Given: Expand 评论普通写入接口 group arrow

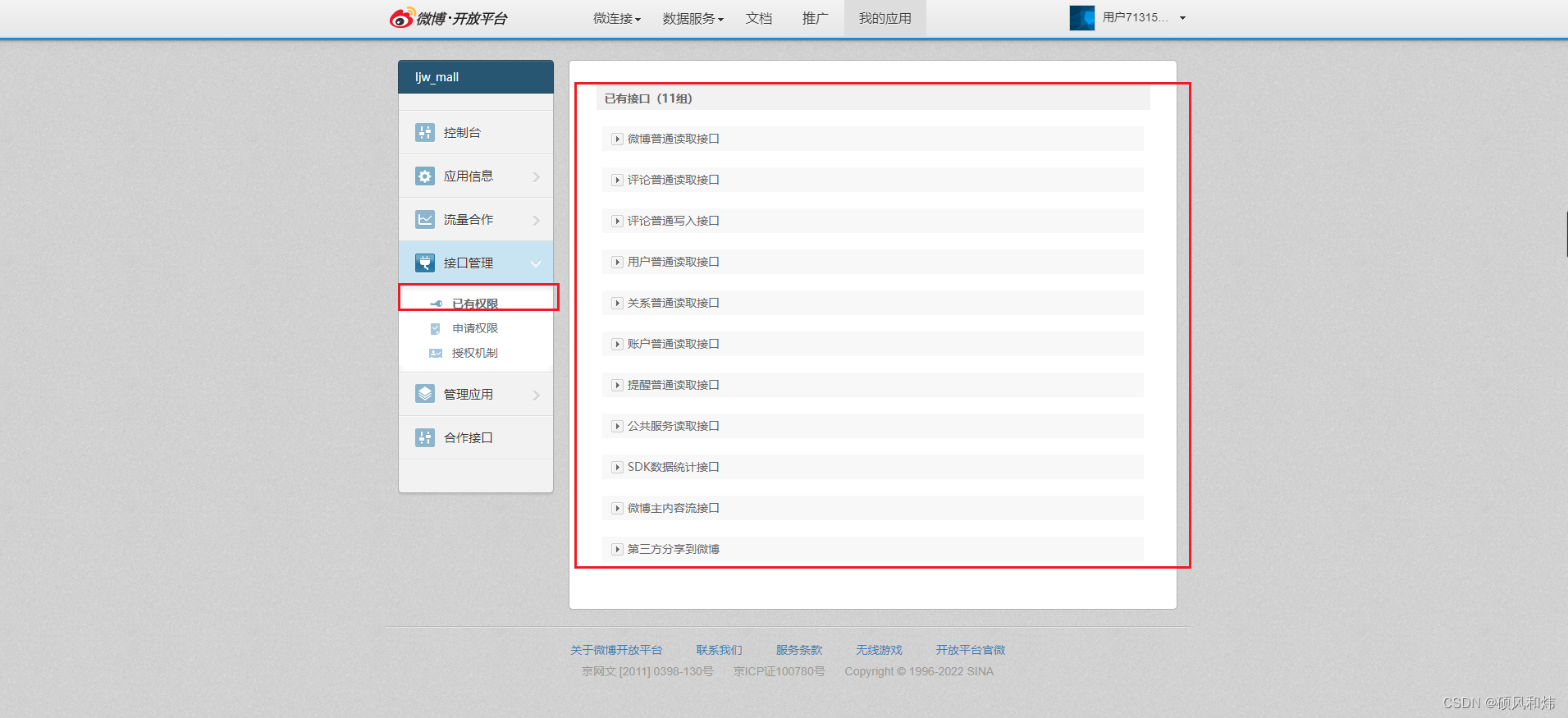Looking at the screenshot, I should tap(618, 222).
